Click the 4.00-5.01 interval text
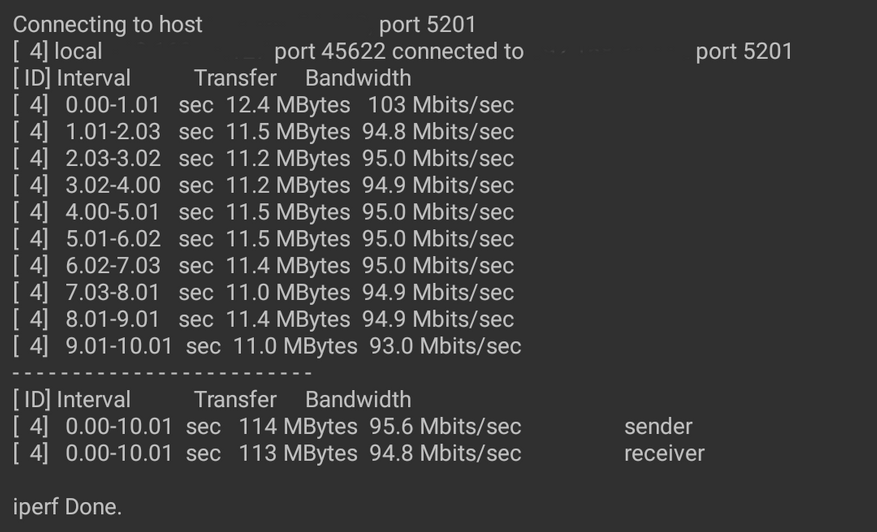 pos(113,213)
